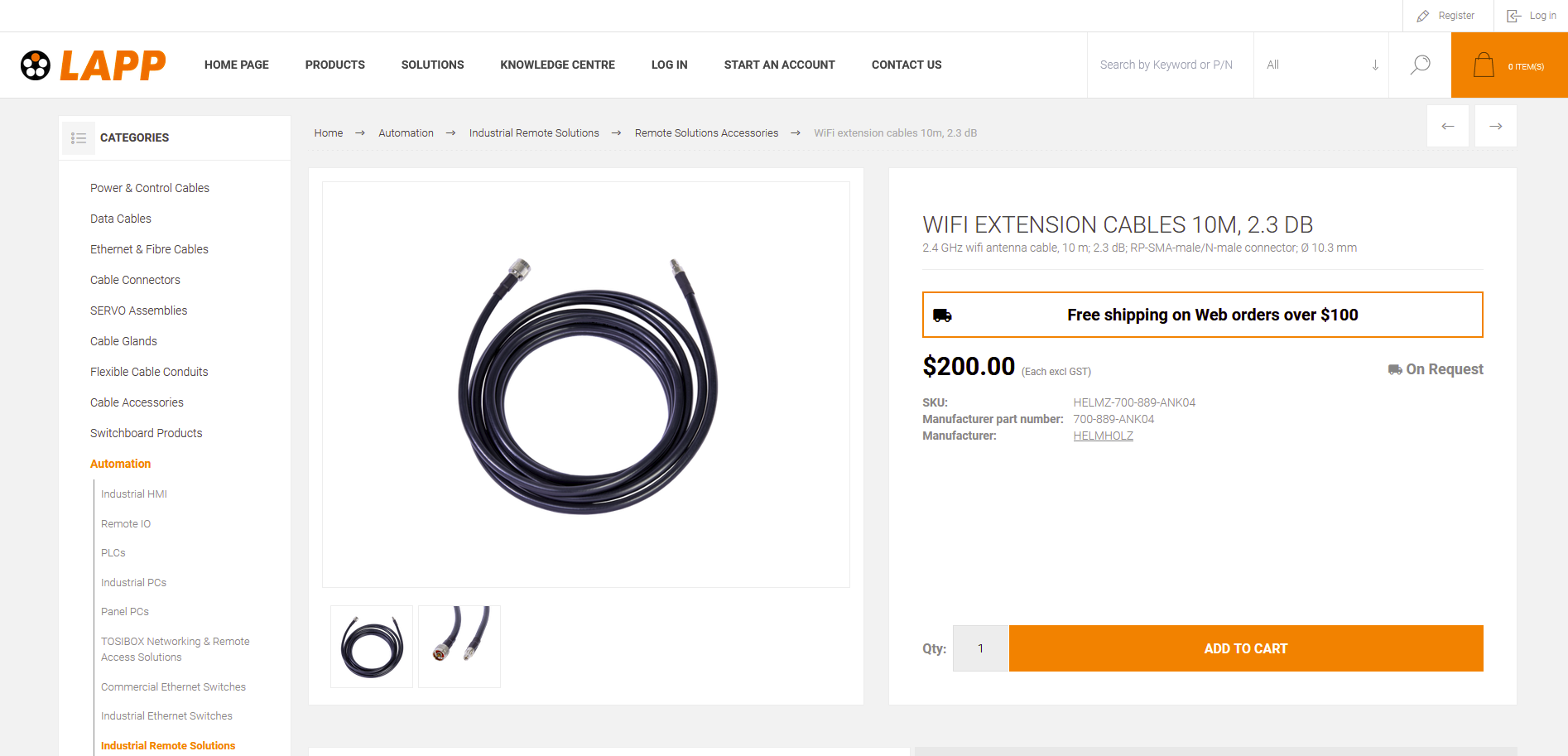Select the coiled cable thumbnail

[x=372, y=647]
